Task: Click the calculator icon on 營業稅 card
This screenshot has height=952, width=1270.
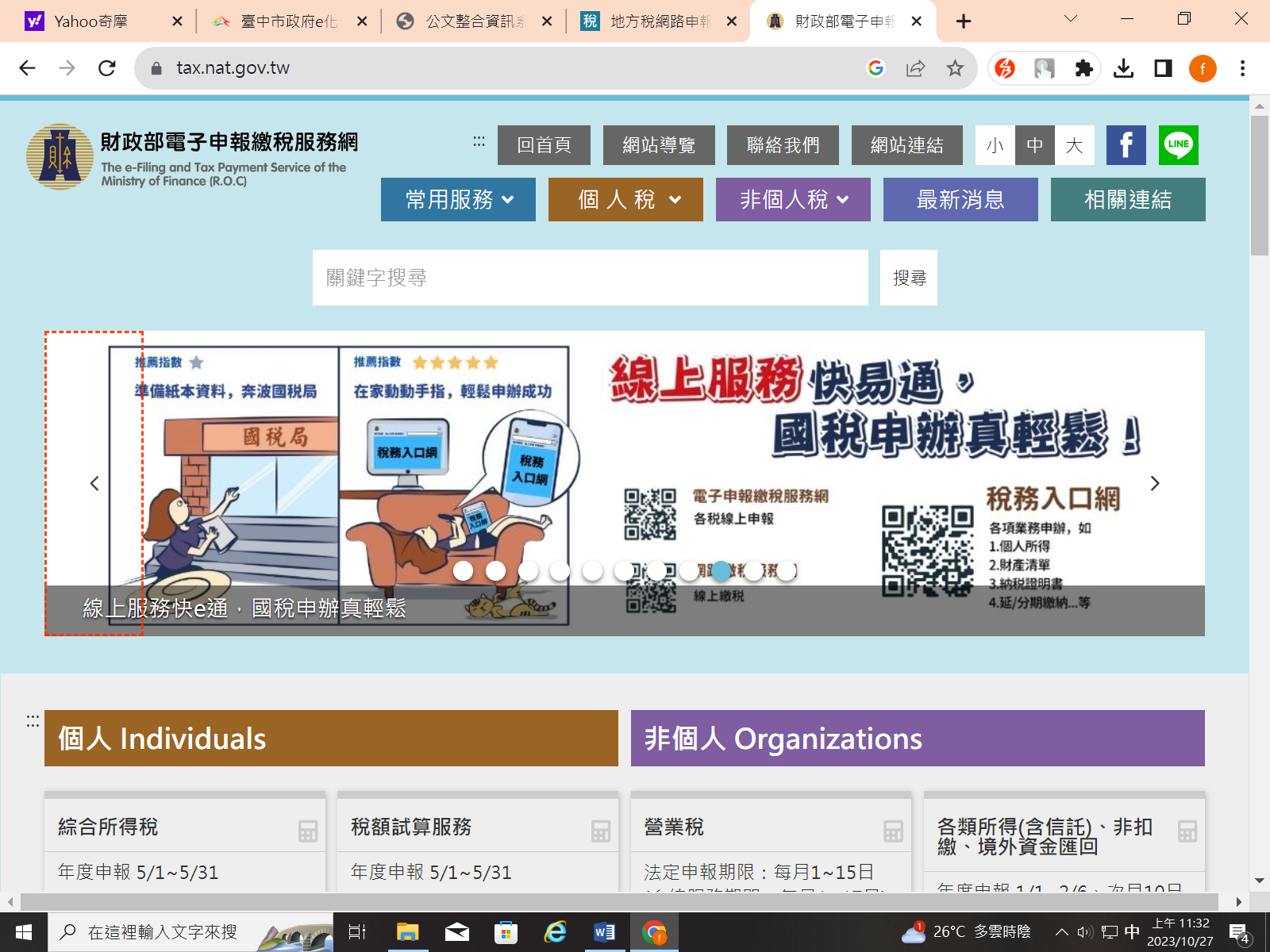Action: [893, 831]
